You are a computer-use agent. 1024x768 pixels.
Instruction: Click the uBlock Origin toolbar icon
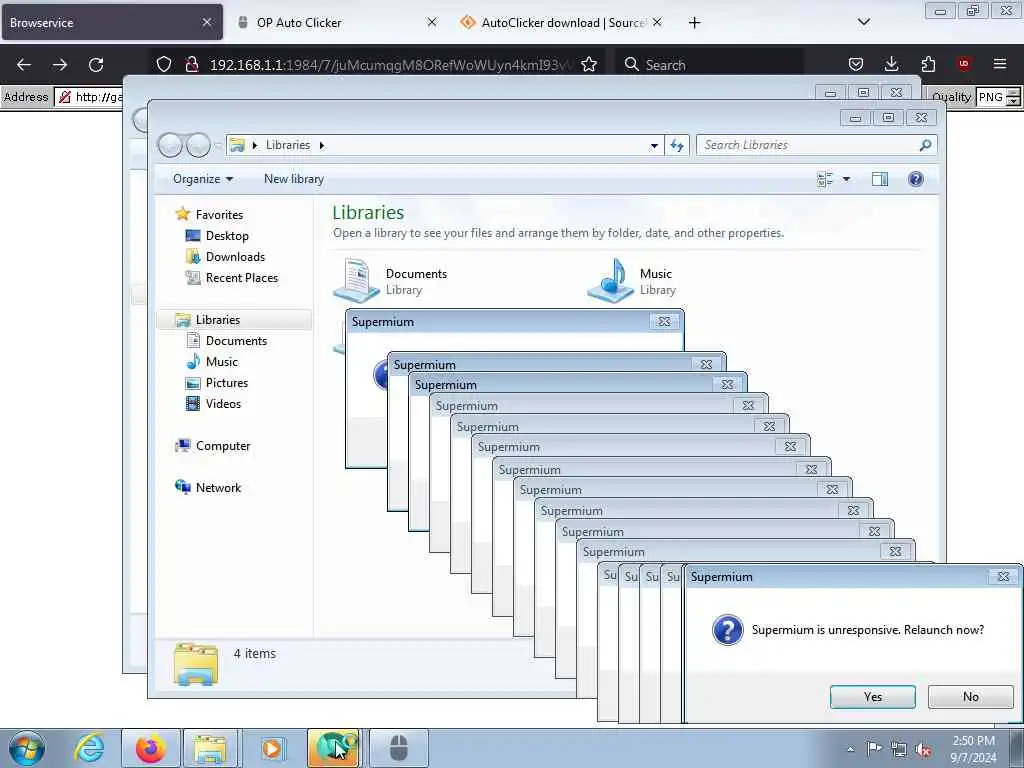click(x=964, y=64)
